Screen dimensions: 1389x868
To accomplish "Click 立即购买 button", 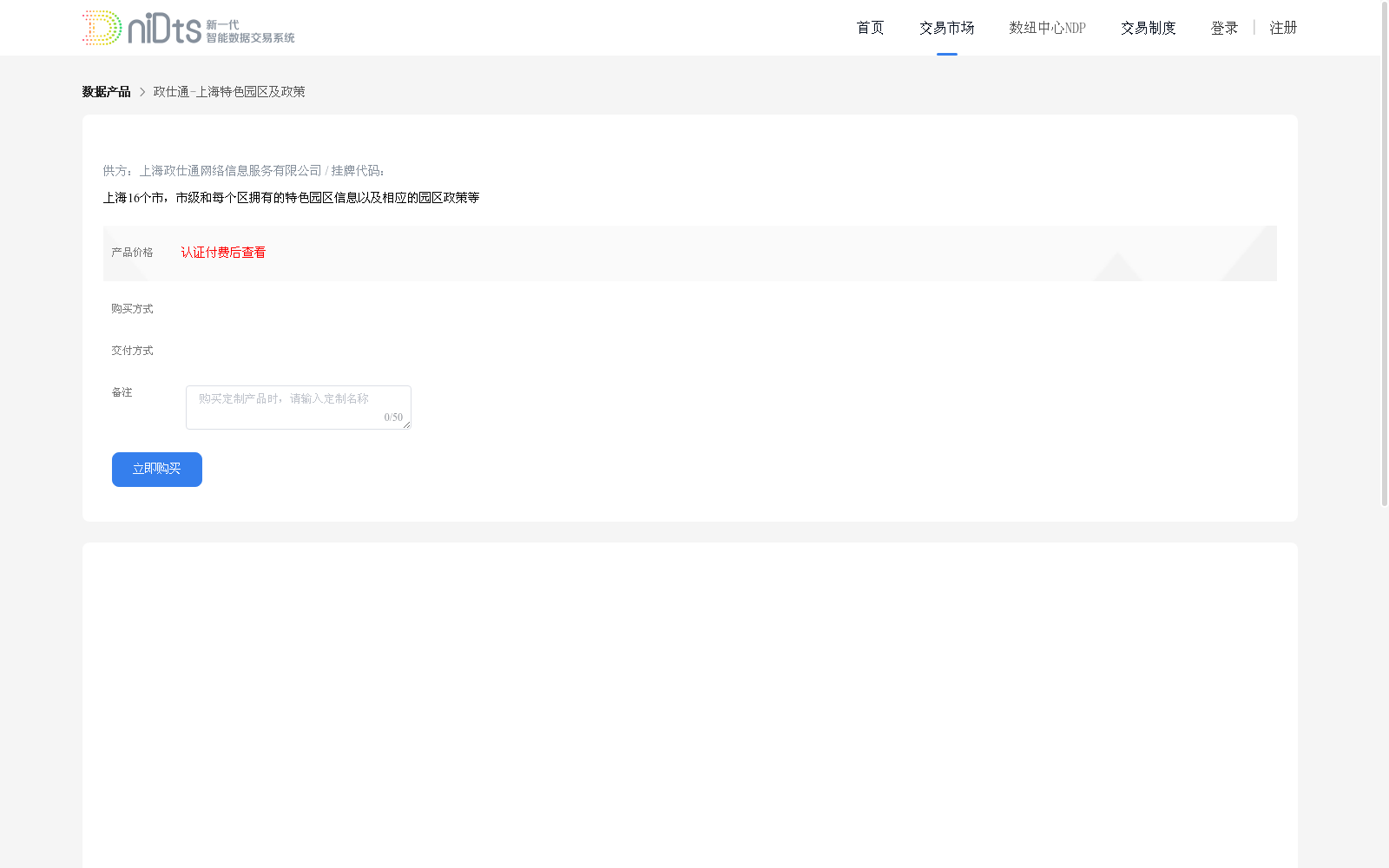I will click(157, 470).
